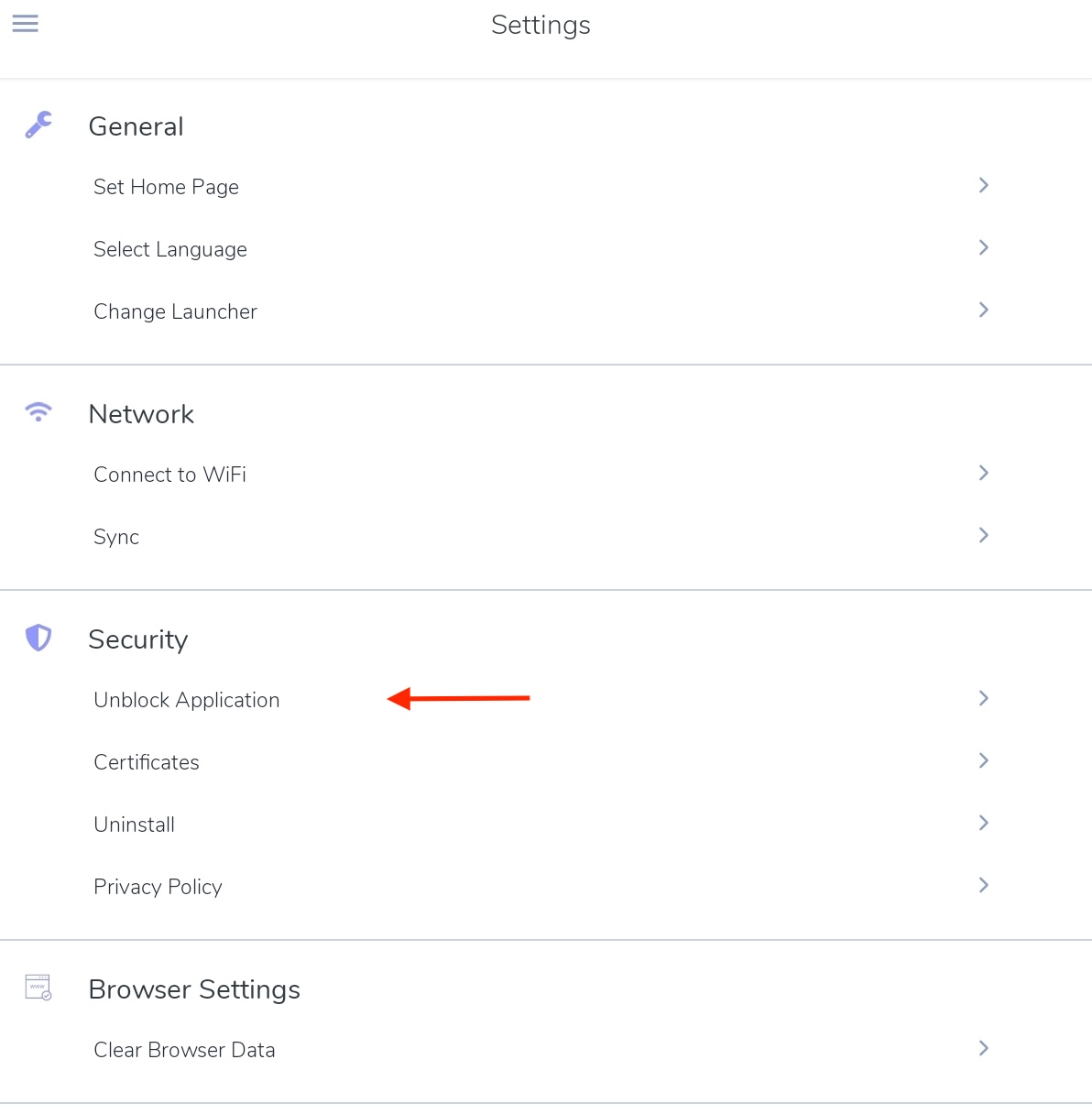Select the Uninstall option
The width and height of the screenshot is (1092, 1114).
pyautogui.click(x=546, y=825)
